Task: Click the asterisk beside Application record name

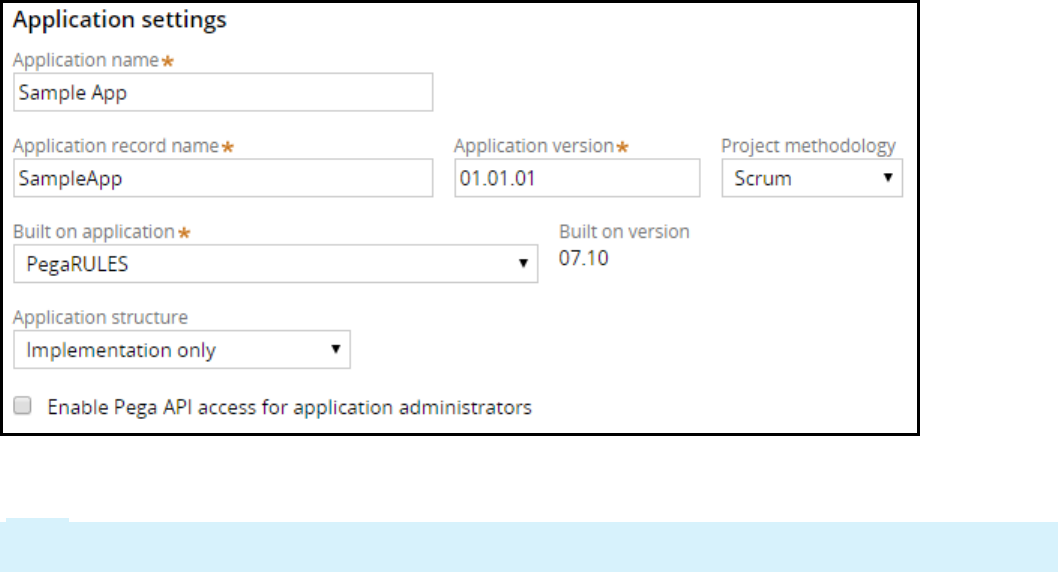Action: [227, 147]
